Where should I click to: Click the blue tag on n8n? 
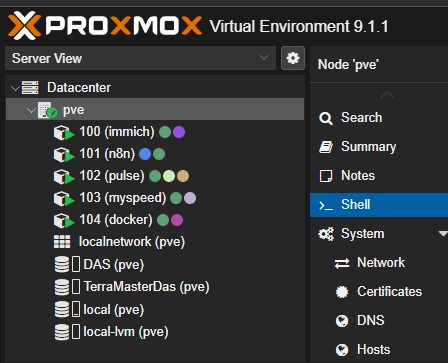pos(145,154)
